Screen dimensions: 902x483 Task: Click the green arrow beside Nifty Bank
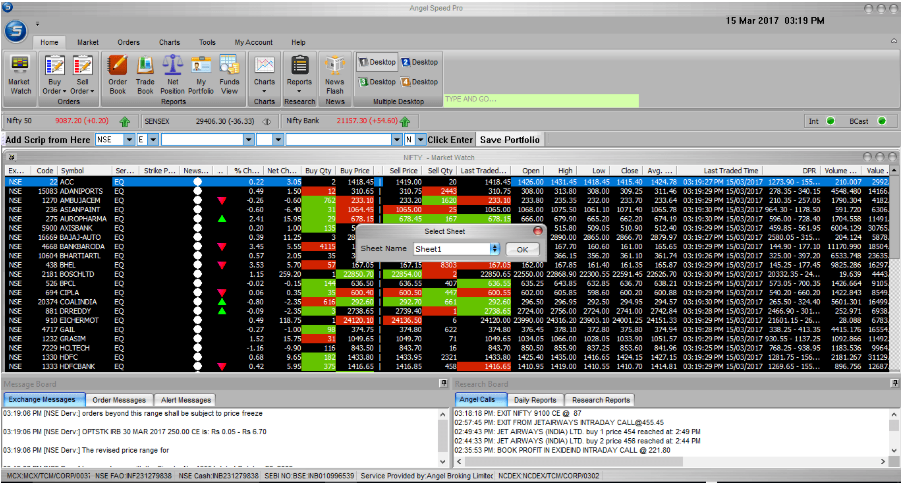[x=405, y=122]
